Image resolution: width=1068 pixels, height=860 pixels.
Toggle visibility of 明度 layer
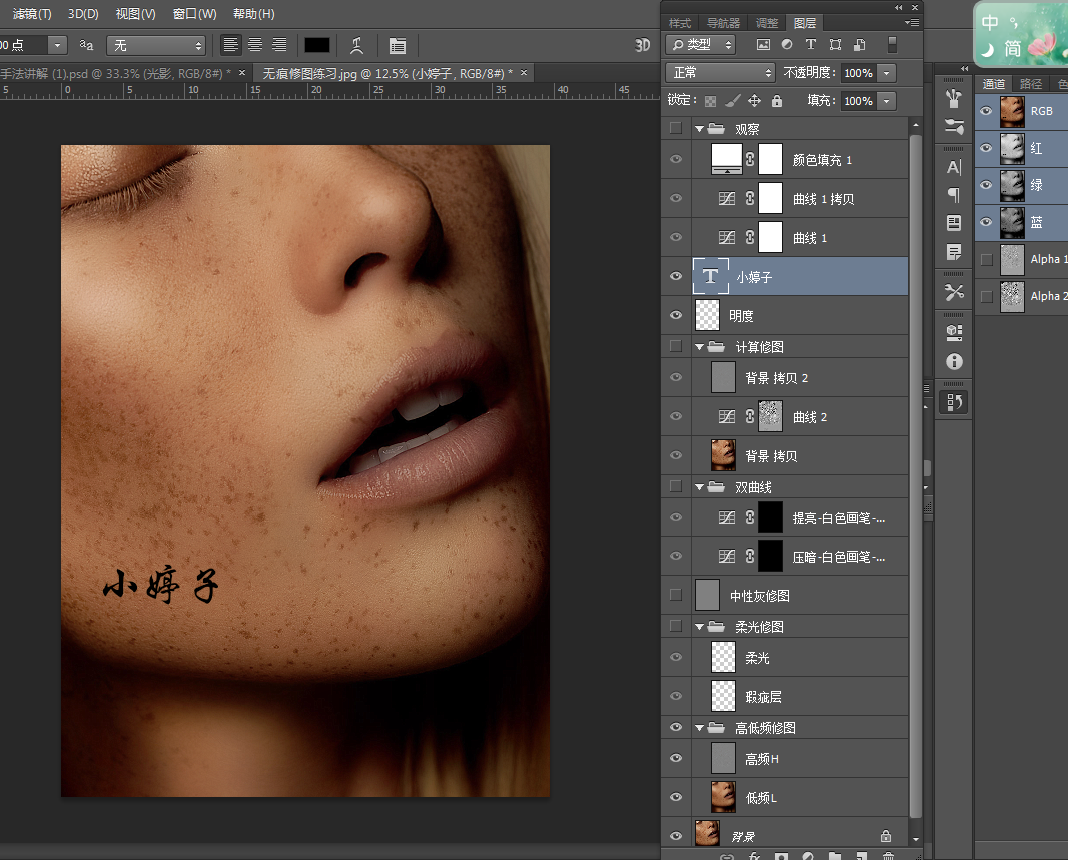click(x=676, y=315)
